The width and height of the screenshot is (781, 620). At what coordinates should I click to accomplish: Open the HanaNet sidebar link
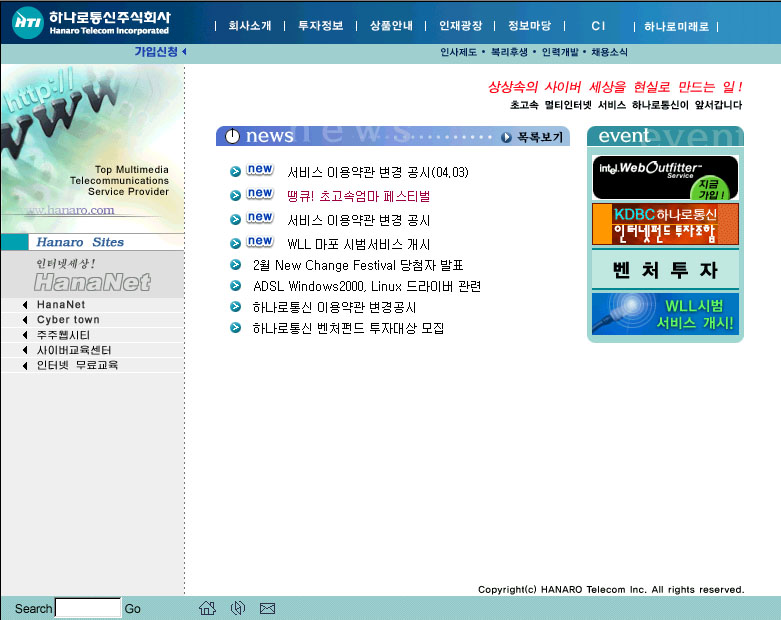pyautogui.click(x=61, y=305)
